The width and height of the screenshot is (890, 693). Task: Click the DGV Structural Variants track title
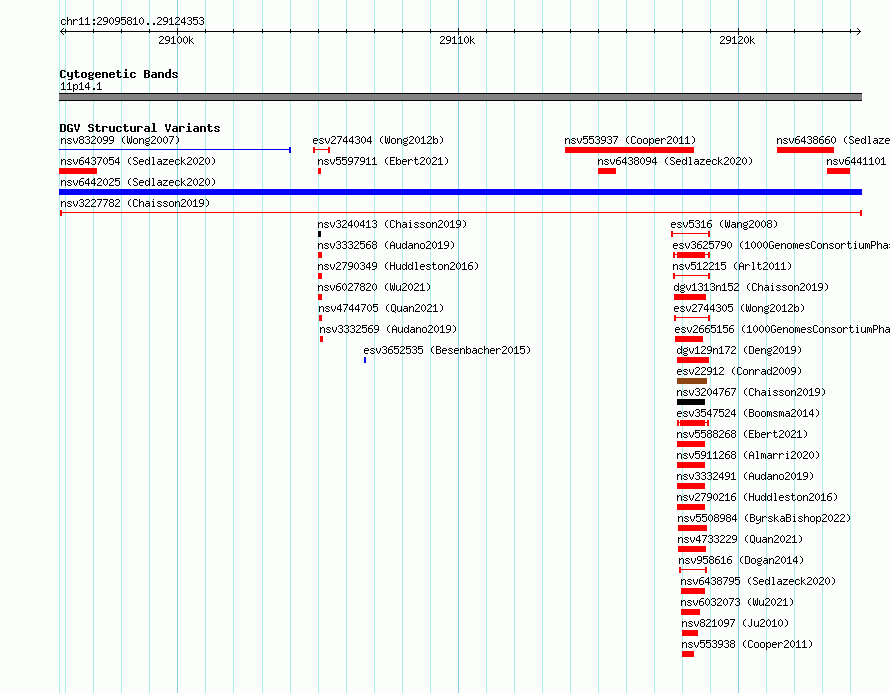(140, 128)
